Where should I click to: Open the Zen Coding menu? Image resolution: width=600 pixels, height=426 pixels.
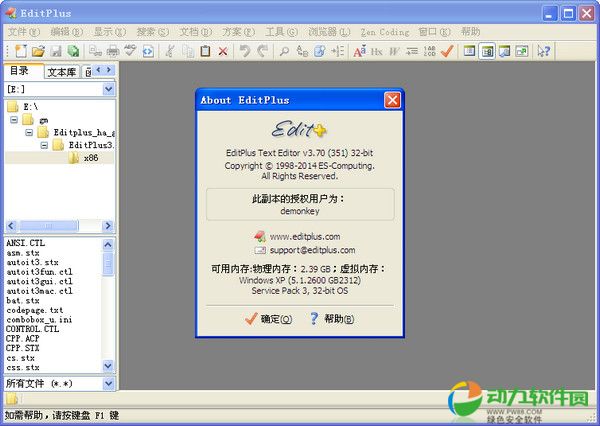[x=387, y=32]
